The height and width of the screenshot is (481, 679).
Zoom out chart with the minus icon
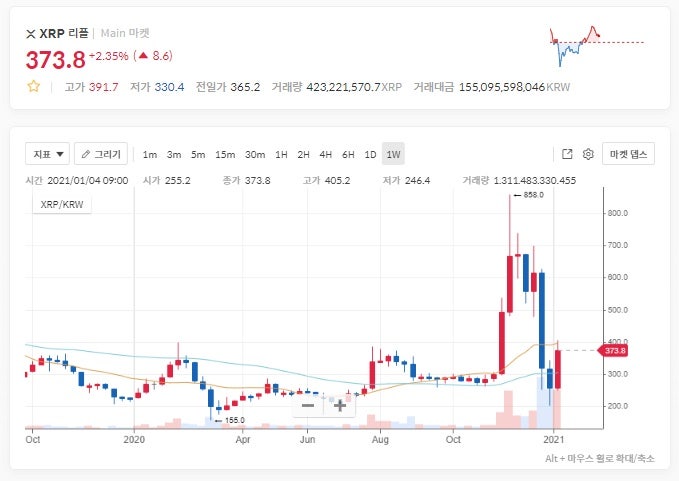click(308, 406)
